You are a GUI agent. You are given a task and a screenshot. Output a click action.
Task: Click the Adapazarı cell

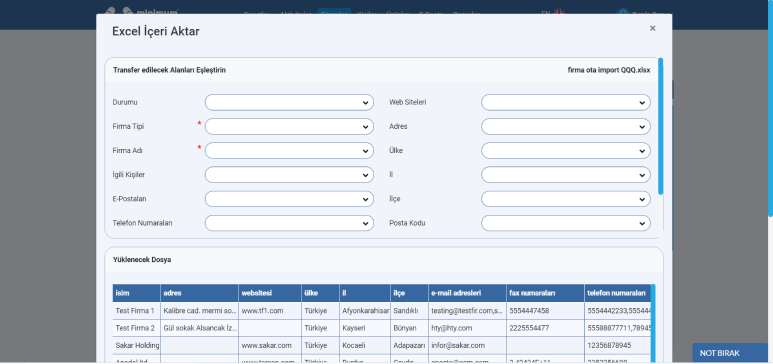coord(409,345)
